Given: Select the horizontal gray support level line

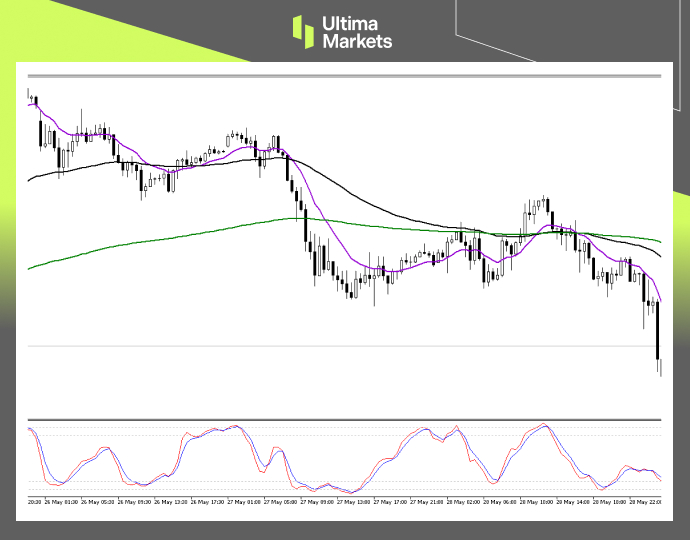Looking at the screenshot, I should (344, 346).
